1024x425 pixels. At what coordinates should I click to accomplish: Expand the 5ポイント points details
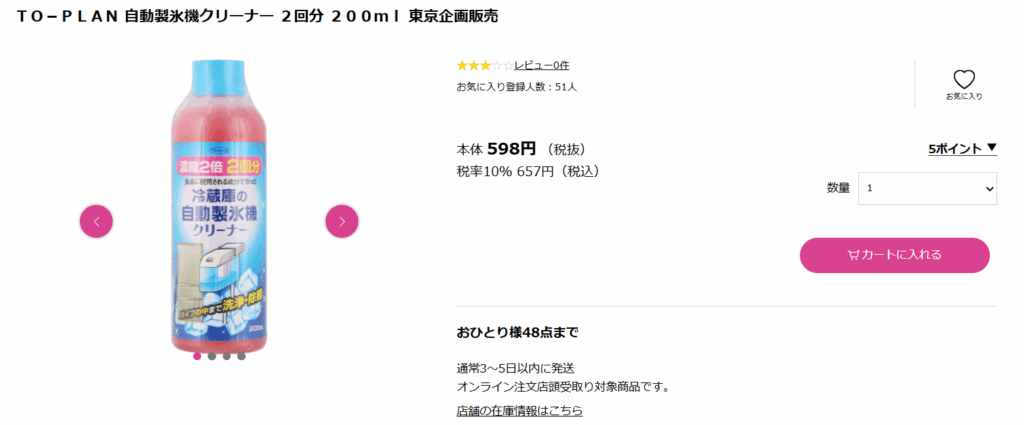[962, 148]
